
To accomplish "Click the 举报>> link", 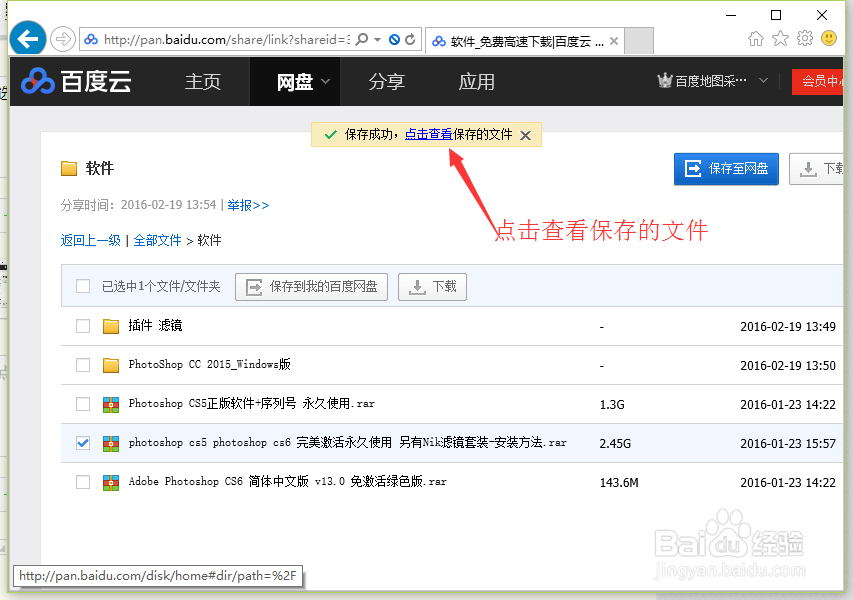I will 248,205.
